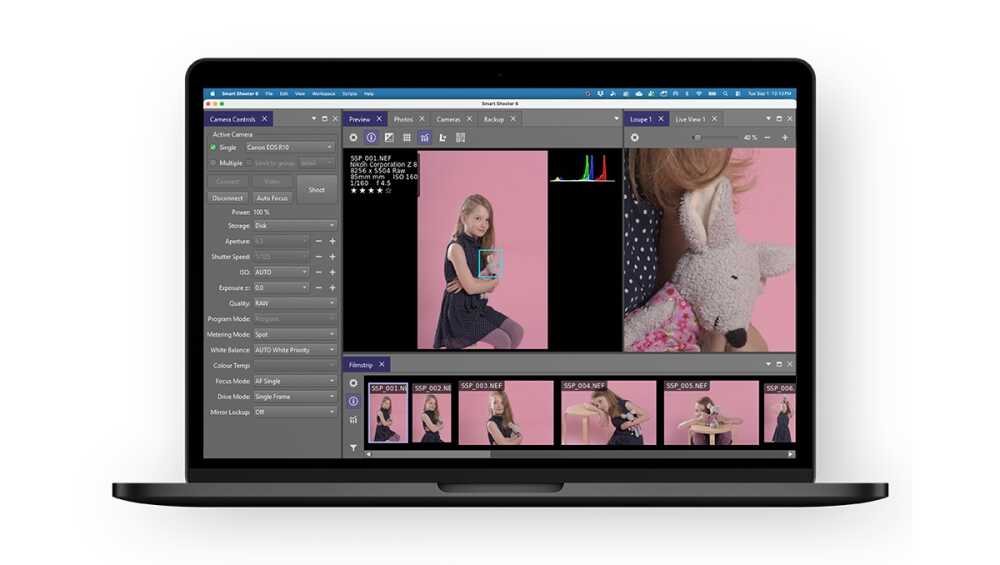Select SSP_001.NEF thumbnail in Filmstrip
1000x565 pixels.
point(388,413)
